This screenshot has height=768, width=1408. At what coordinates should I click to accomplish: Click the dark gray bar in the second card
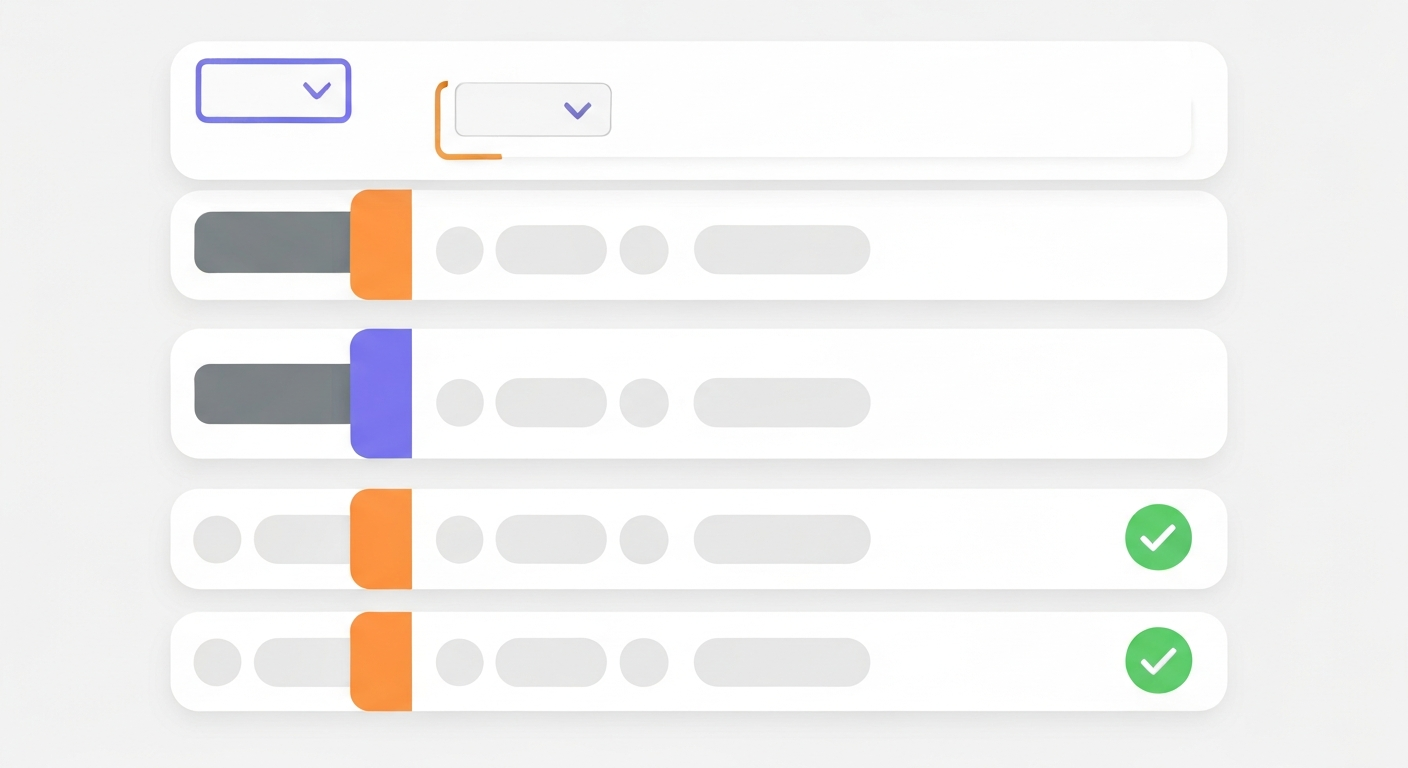(x=272, y=243)
